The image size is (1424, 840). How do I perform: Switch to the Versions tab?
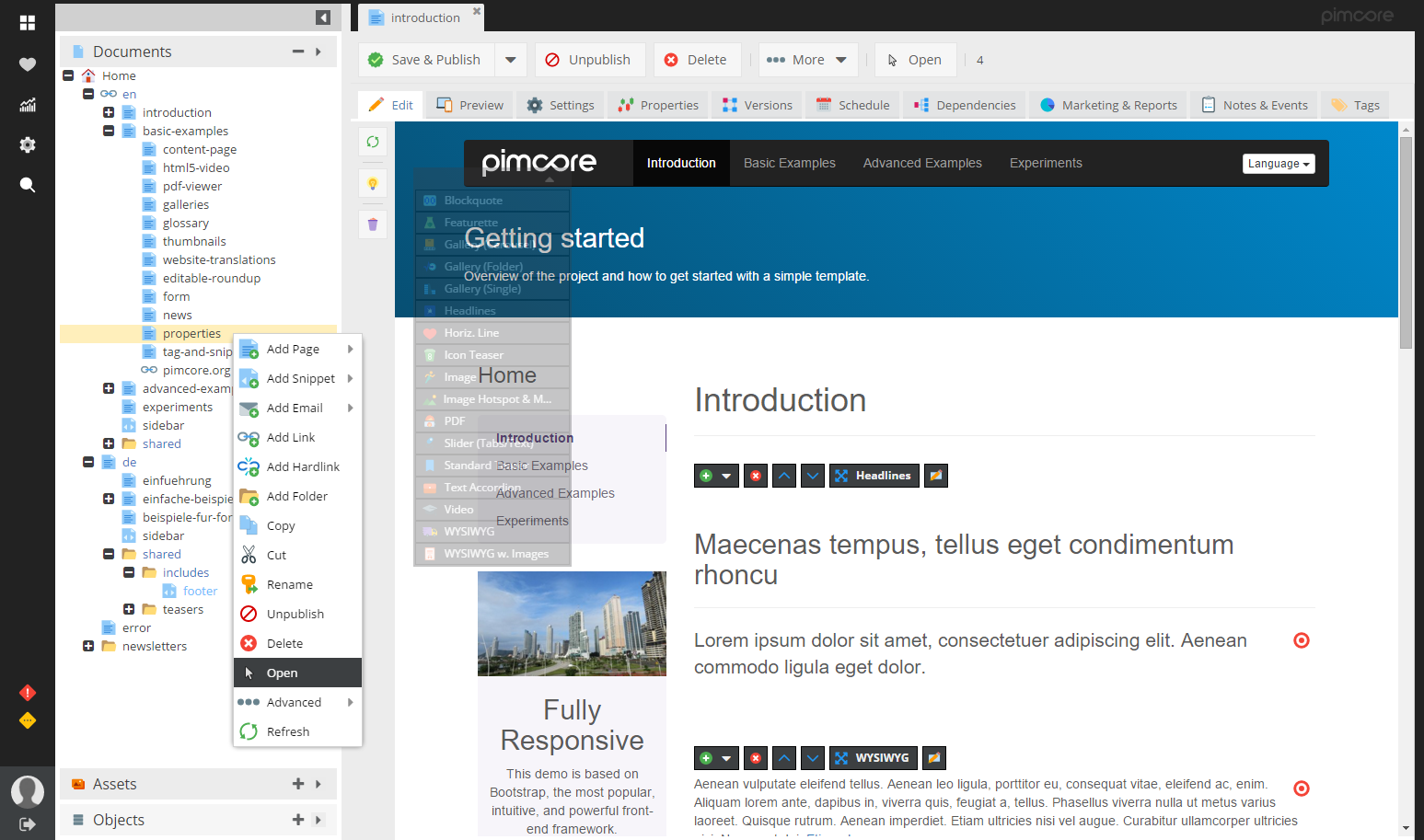tap(757, 105)
